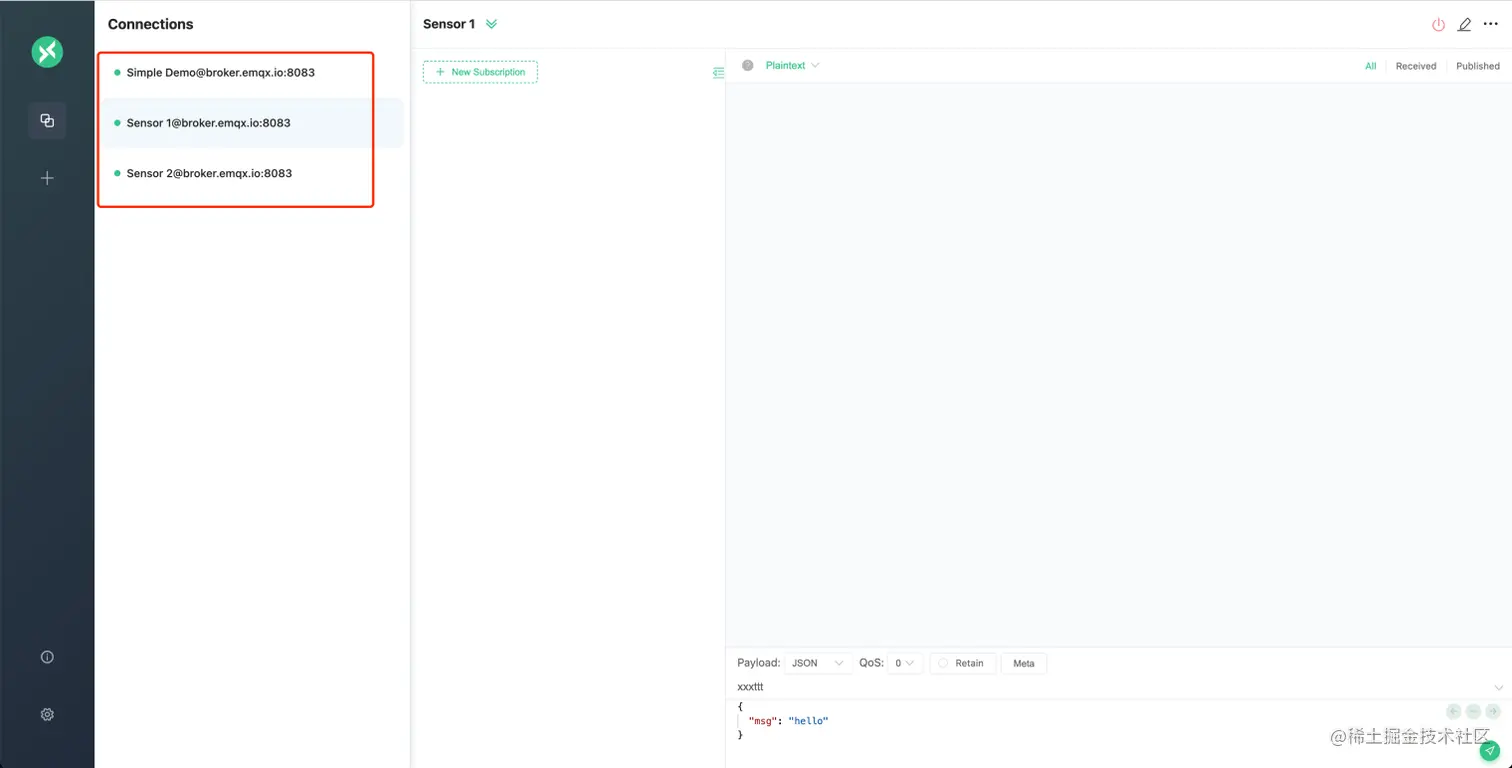Screen dimensions: 1512x768
Task: Click the MQTTX logo icon
Action: pyautogui.click(x=47, y=52)
